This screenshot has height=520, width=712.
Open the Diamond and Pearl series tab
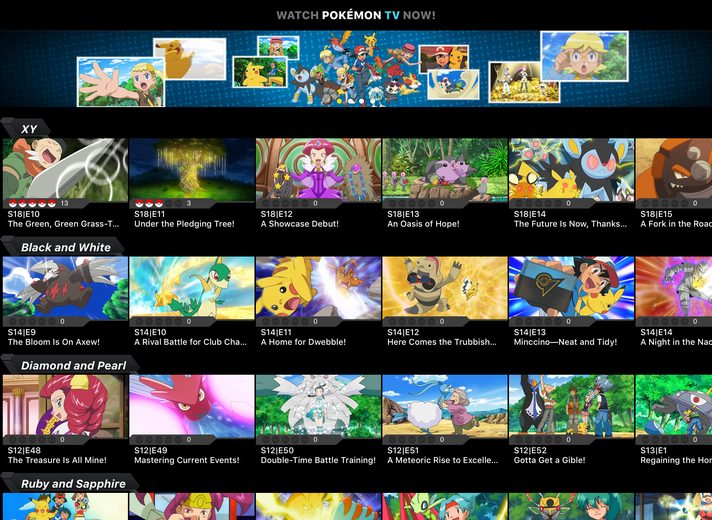pyautogui.click(x=70, y=365)
